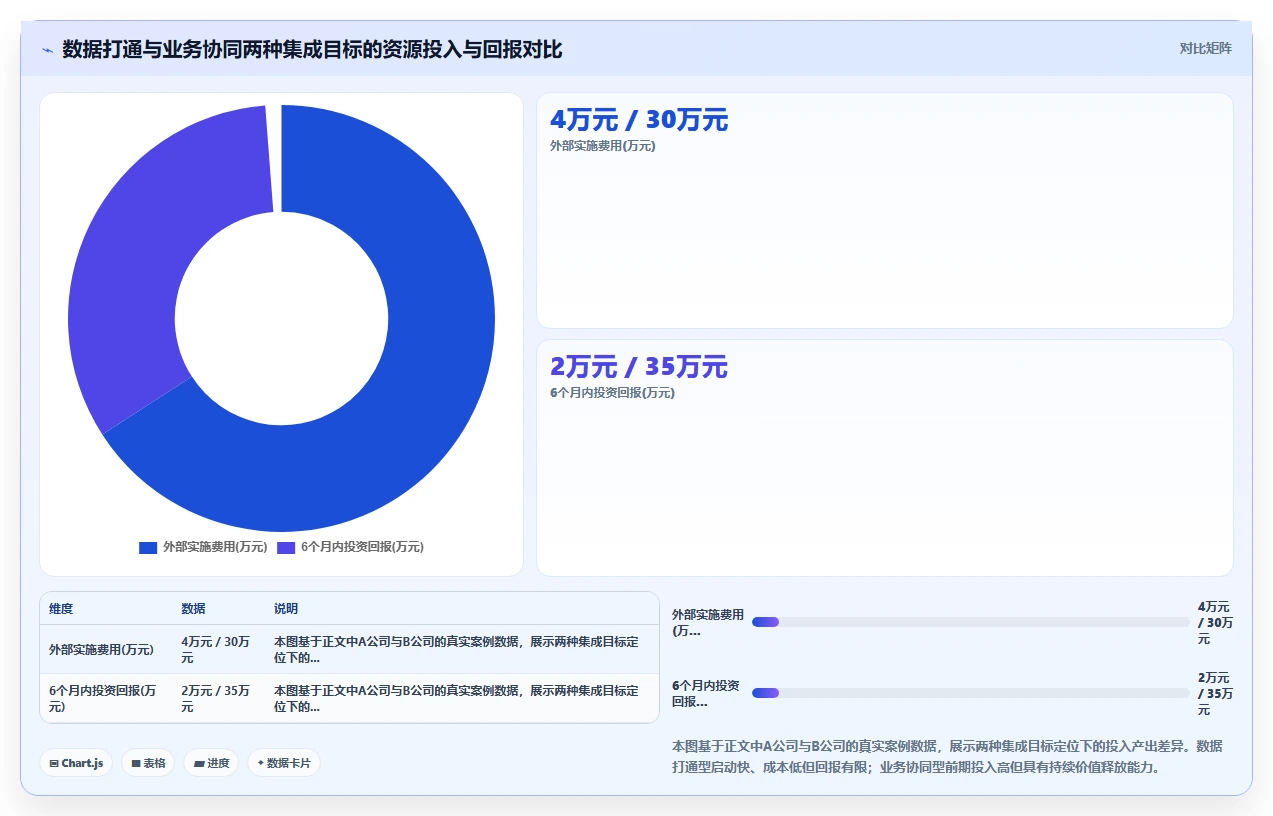This screenshot has height=816, width=1273.
Task: Toggle 6个月内投资回报(万元) legend swatch in chart
Action: 286,547
